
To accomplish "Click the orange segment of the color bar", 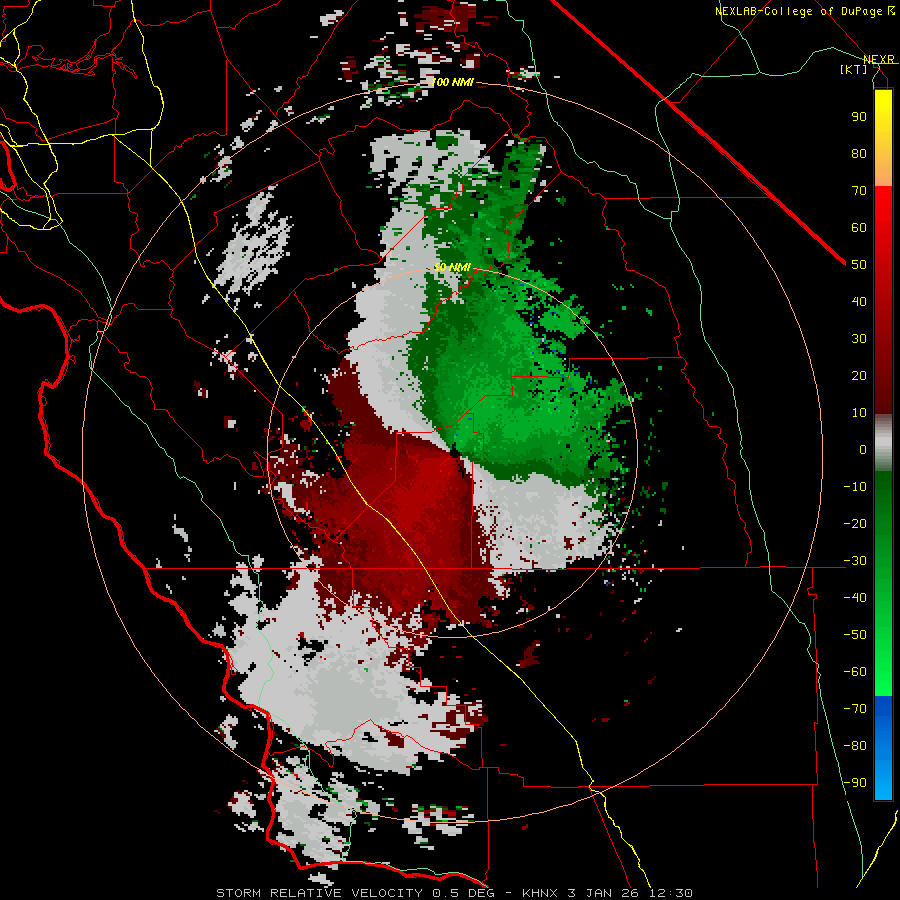I will point(883,168).
